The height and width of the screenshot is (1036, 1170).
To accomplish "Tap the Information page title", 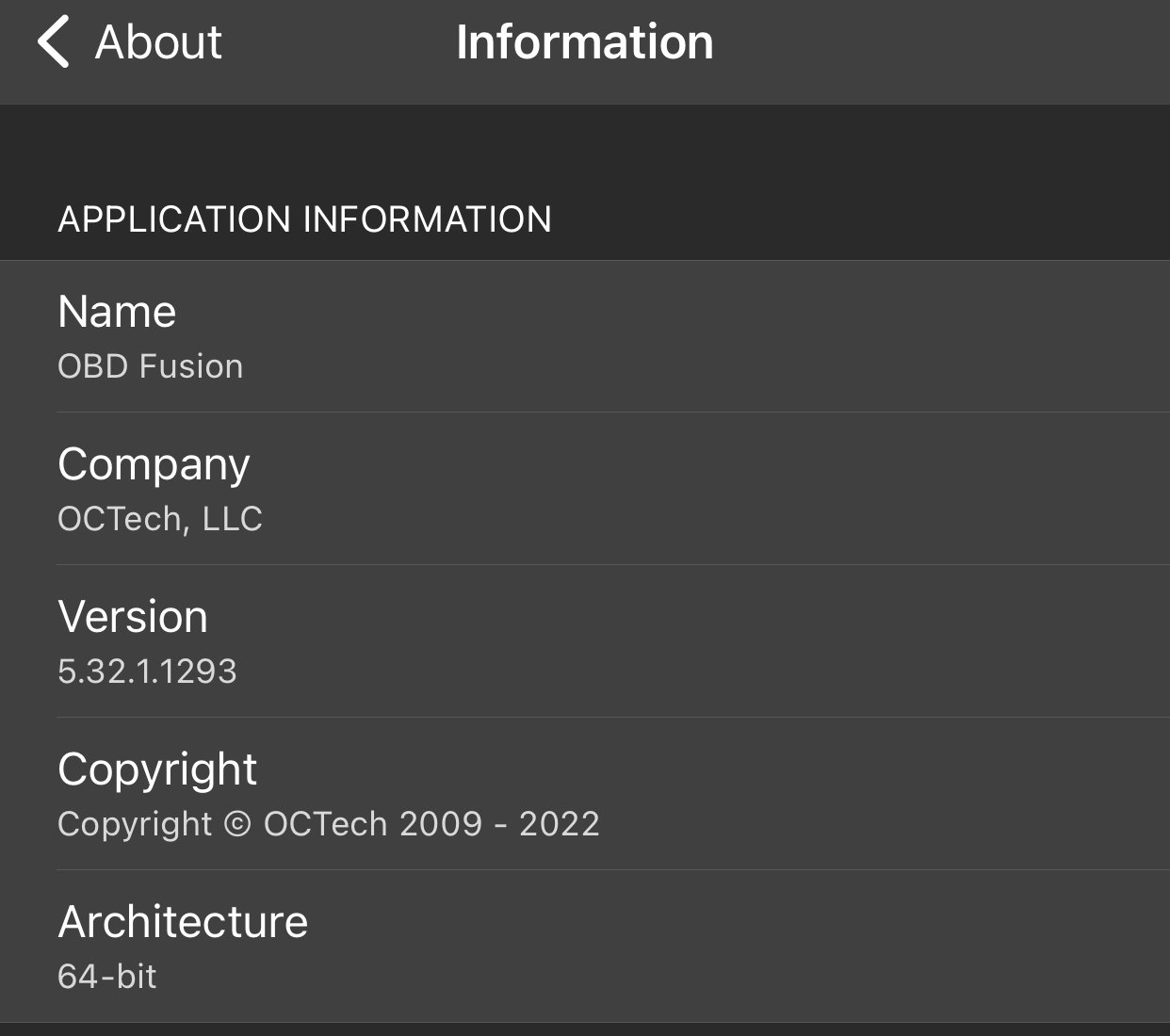I will (x=585, y=42).
